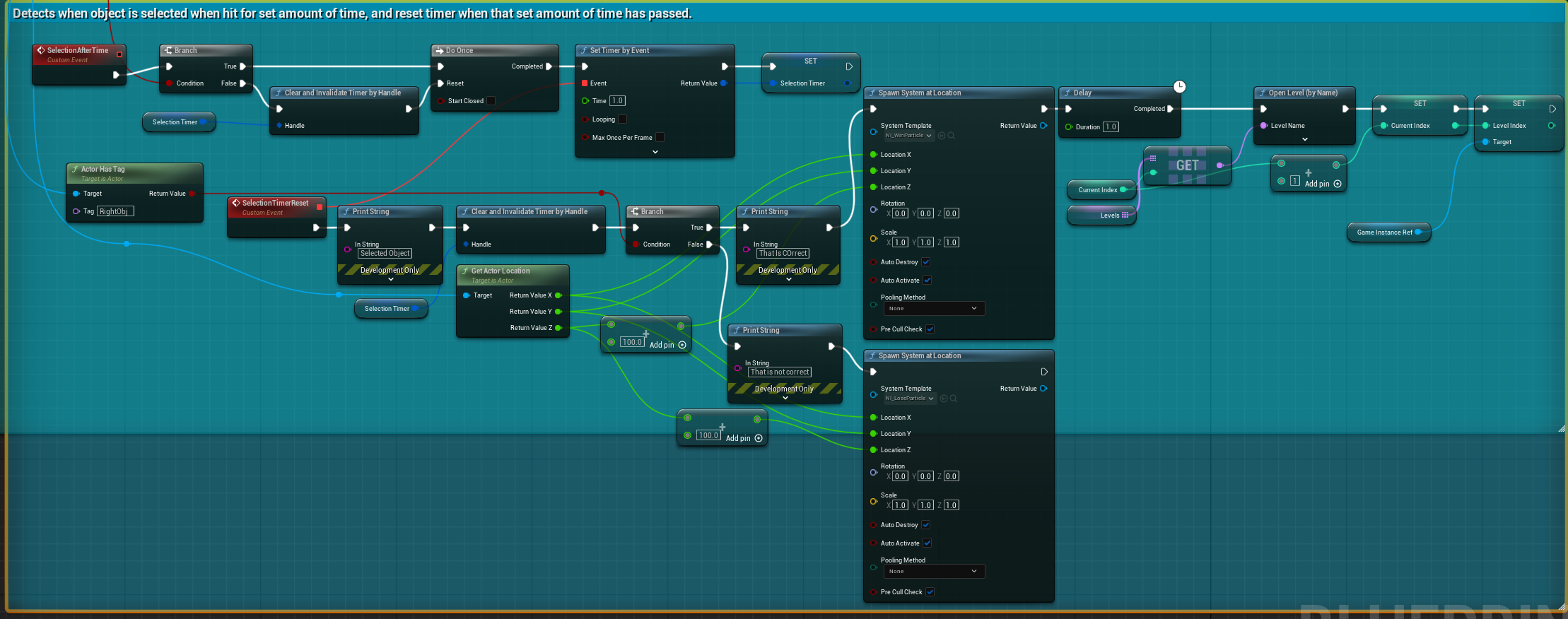Click the Return Value pin on NI_LoseParticle spawn node
1568x619 pixels.
click(1043, 389)
